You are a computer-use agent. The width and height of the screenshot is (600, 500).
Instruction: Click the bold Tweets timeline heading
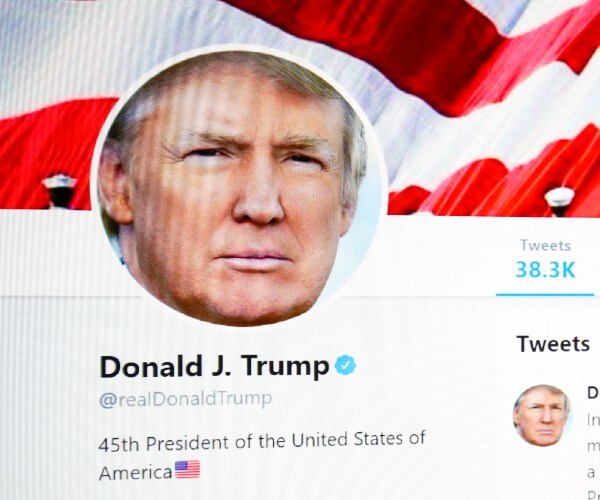(553, 344)
